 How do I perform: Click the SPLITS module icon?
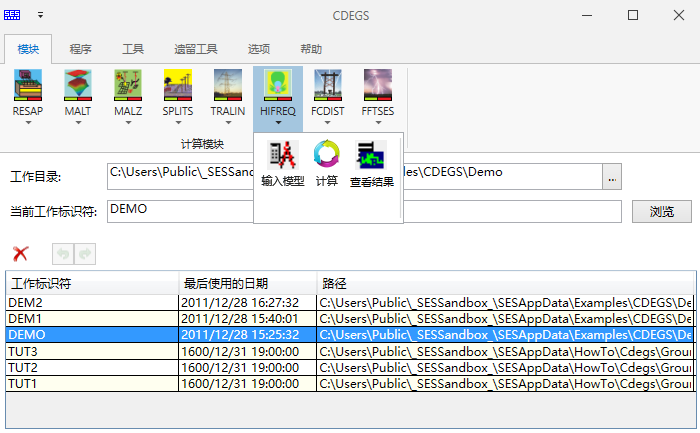(x=178, y=86)
